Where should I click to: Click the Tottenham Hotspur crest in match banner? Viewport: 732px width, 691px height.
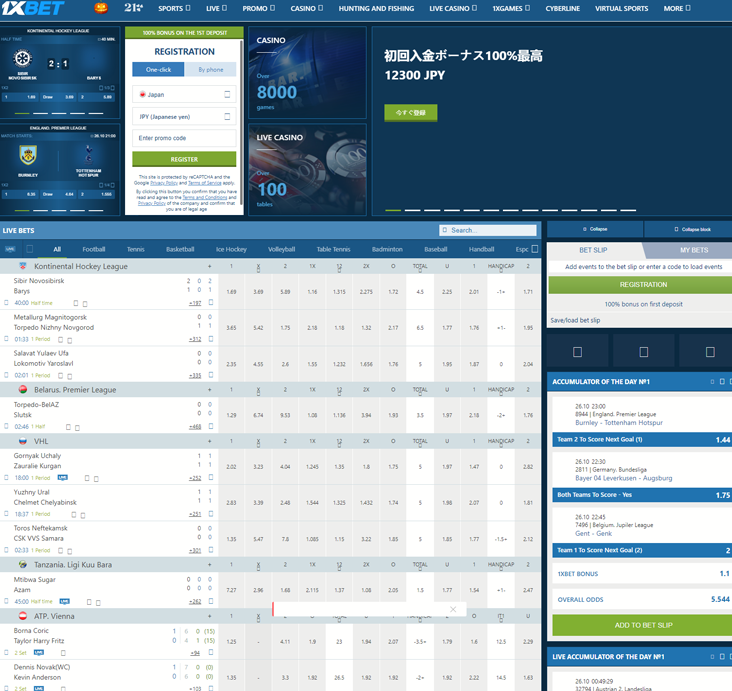pos(89,154)
